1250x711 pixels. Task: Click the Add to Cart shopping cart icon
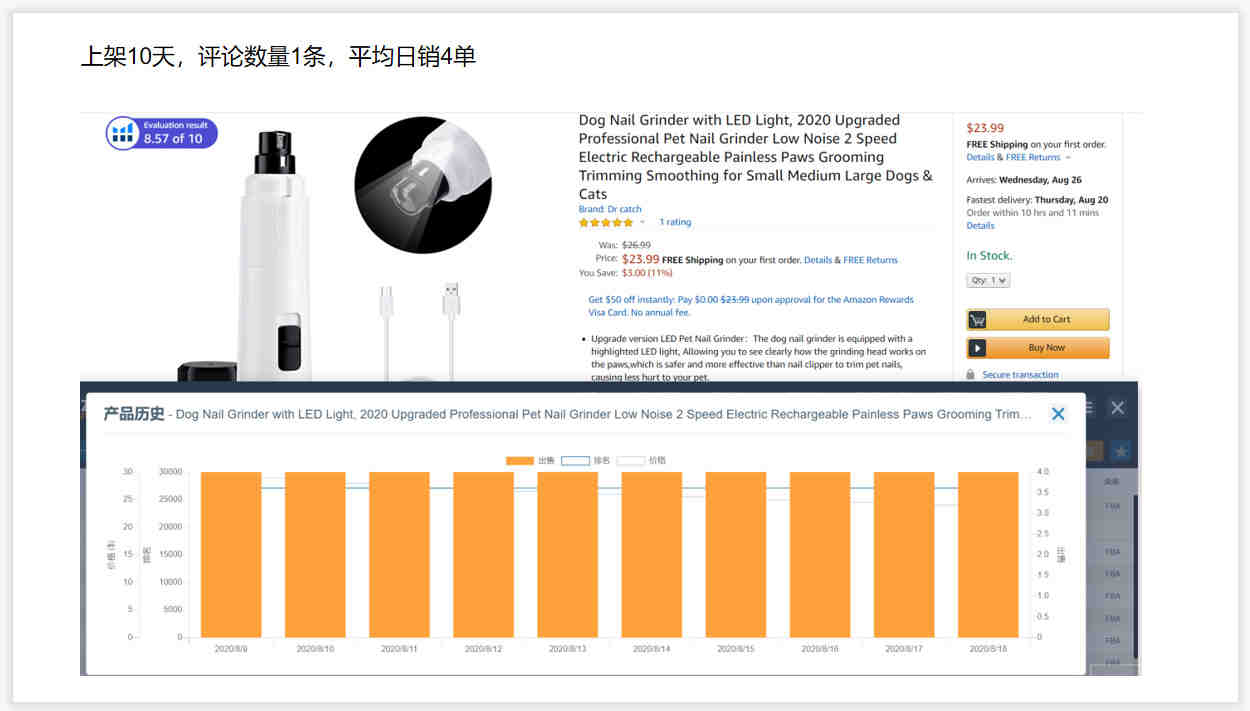coord(978,320)
